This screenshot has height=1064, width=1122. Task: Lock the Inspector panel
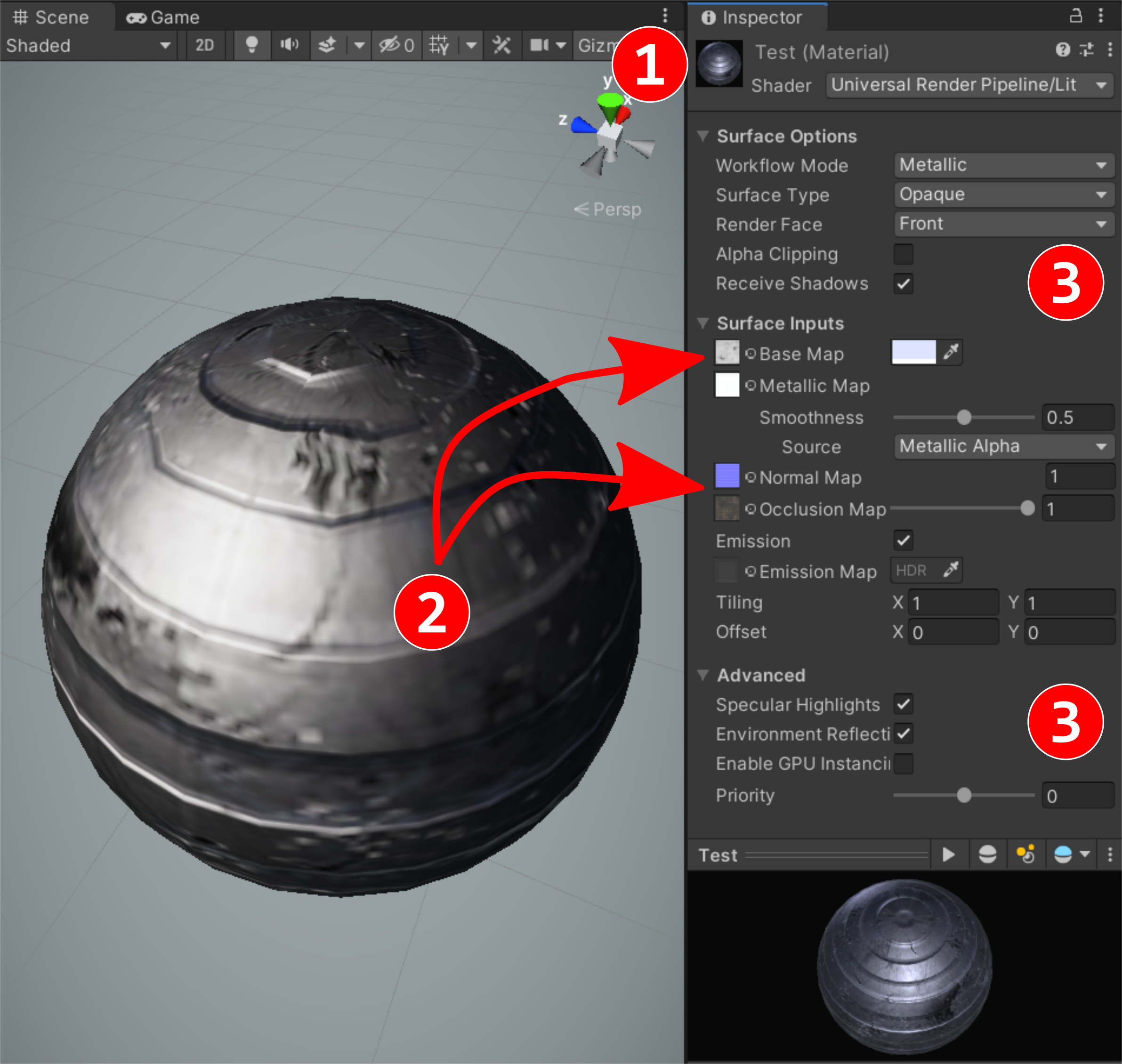pyautogui.click(x=1075, y=16)
